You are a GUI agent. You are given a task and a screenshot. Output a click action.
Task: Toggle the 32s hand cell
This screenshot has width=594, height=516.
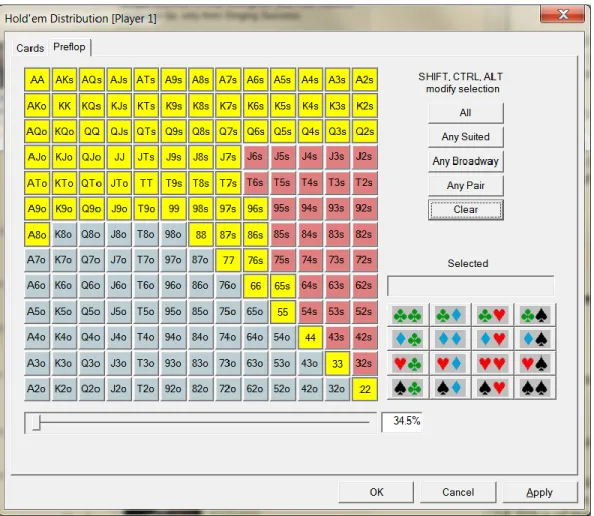[364, 363]
